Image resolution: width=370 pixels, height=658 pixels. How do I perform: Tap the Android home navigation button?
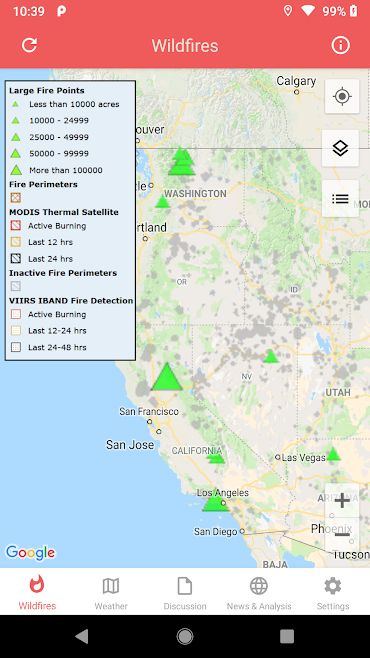(x=185, y=637)
